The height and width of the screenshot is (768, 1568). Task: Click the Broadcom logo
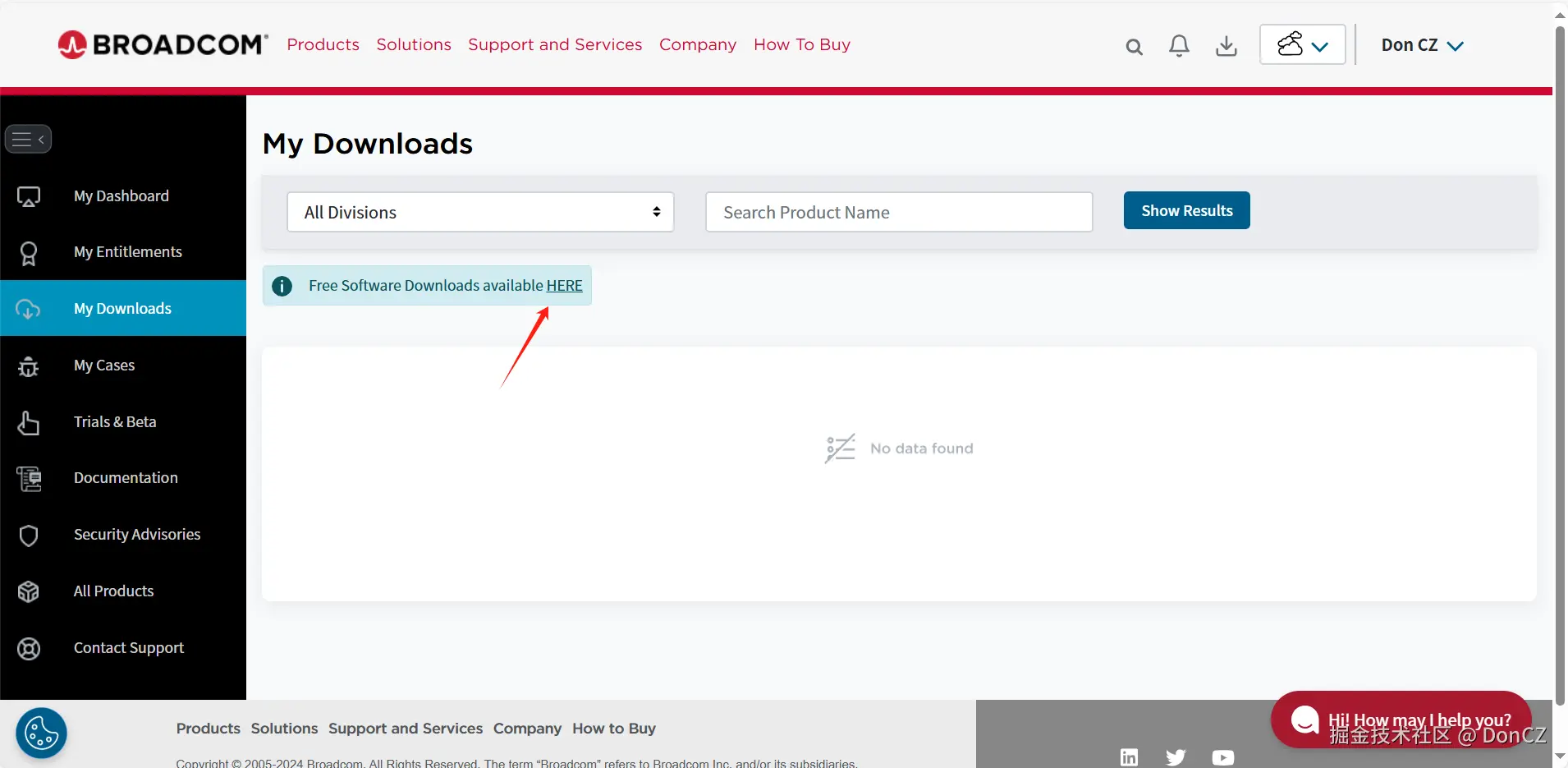point(163,44)
